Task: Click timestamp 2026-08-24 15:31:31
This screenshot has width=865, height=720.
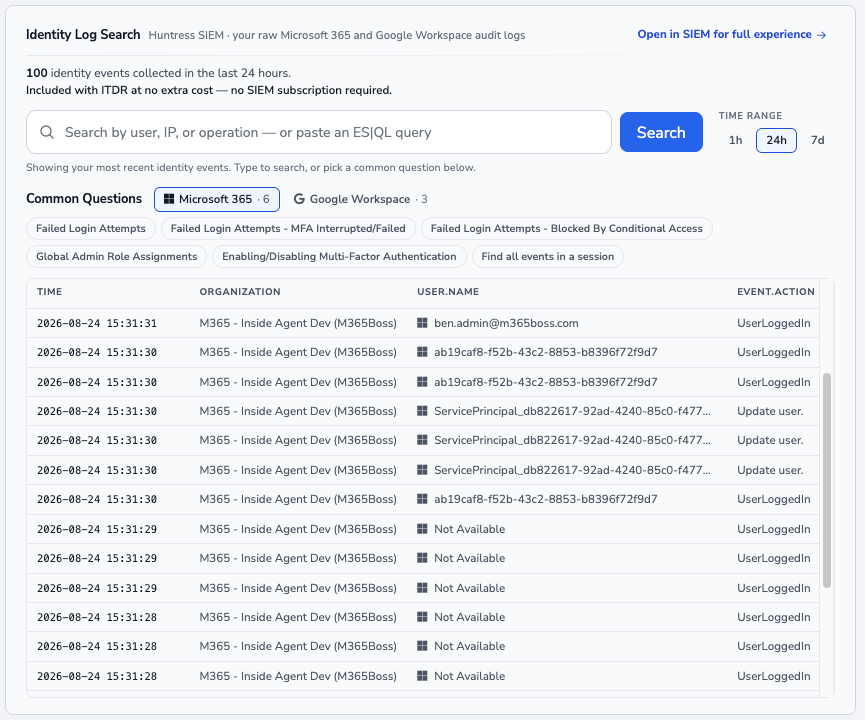Action: click(x=97, y=323)
